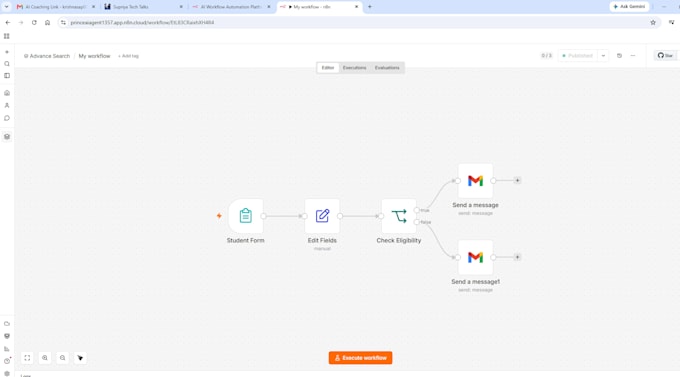Bookmark this page with the star icon

[x=653, y=23]
